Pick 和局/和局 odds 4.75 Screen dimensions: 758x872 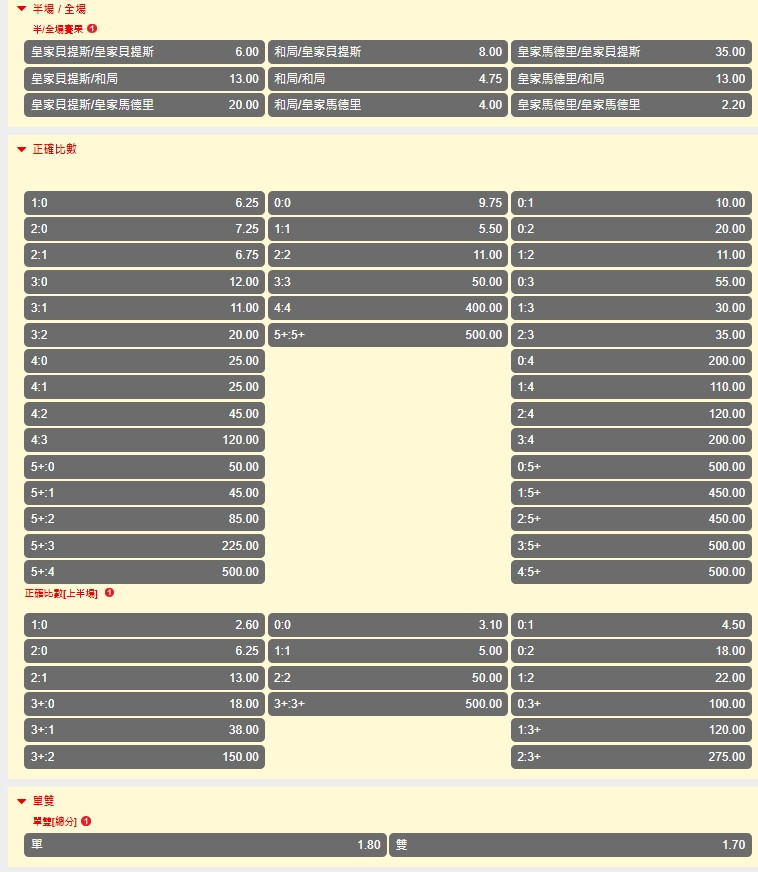click(x=388, y=78)
